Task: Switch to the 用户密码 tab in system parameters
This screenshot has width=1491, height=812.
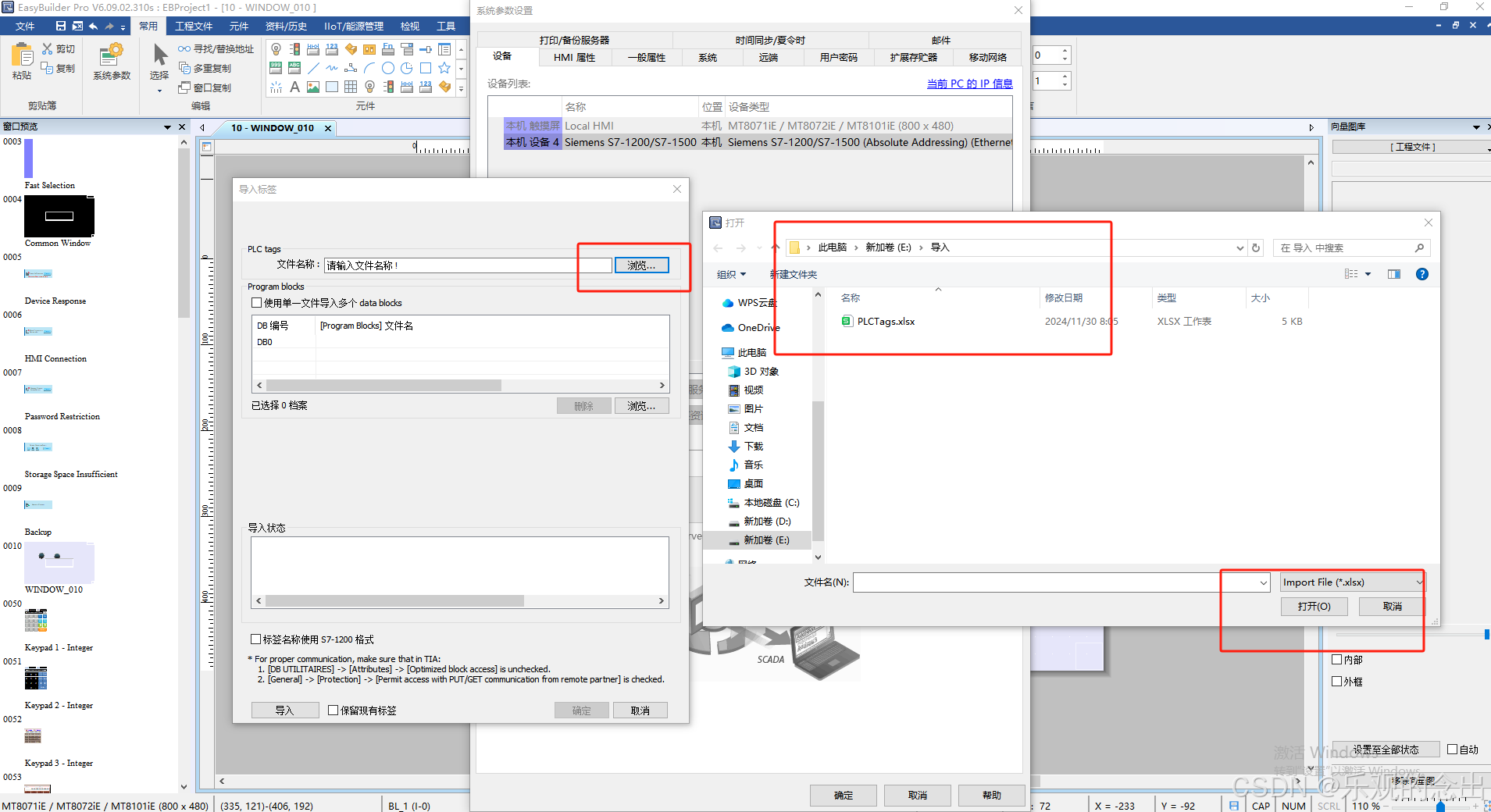Action: tap(838, 58)
